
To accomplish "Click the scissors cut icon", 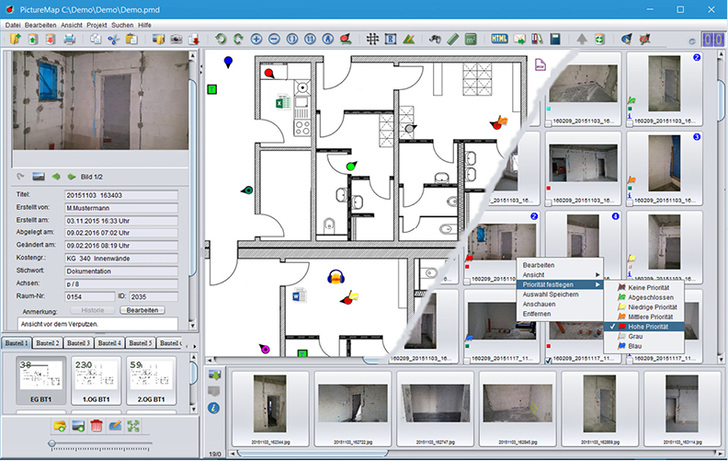I will coord(114,39).
